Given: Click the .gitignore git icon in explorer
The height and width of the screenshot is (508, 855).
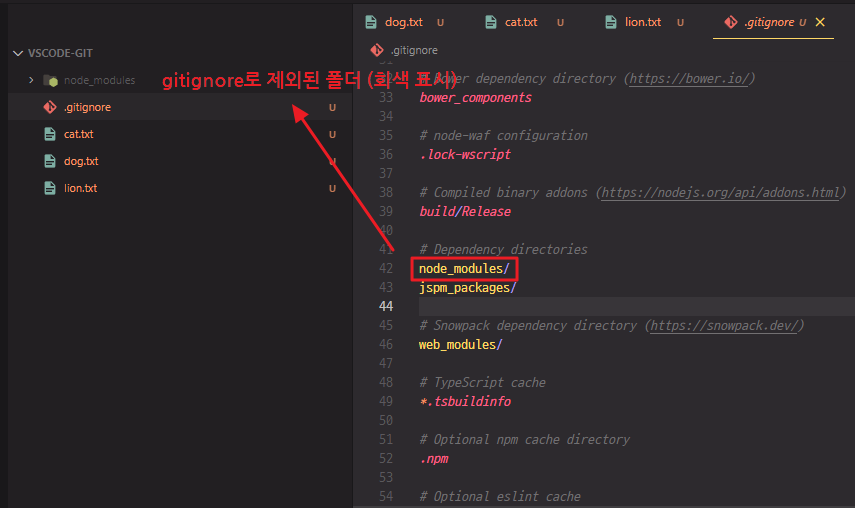Looking at the screenshot, I should click(50, 107).
